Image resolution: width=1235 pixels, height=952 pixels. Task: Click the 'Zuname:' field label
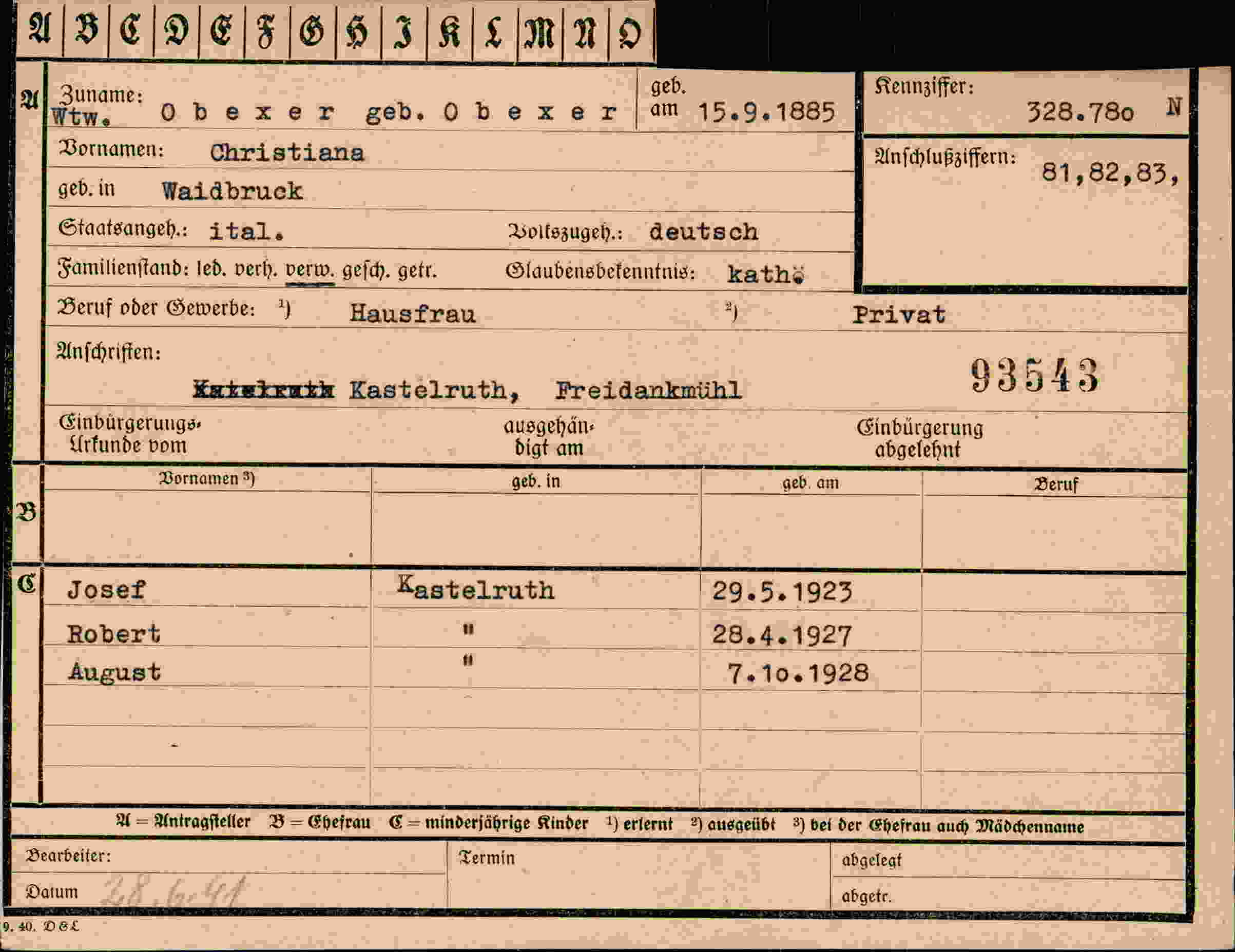pos(101,94)
